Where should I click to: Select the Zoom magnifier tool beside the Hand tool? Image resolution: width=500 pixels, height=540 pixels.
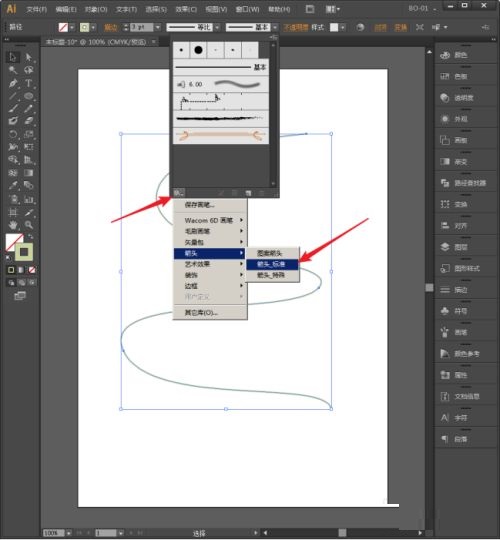pos(29,225)
